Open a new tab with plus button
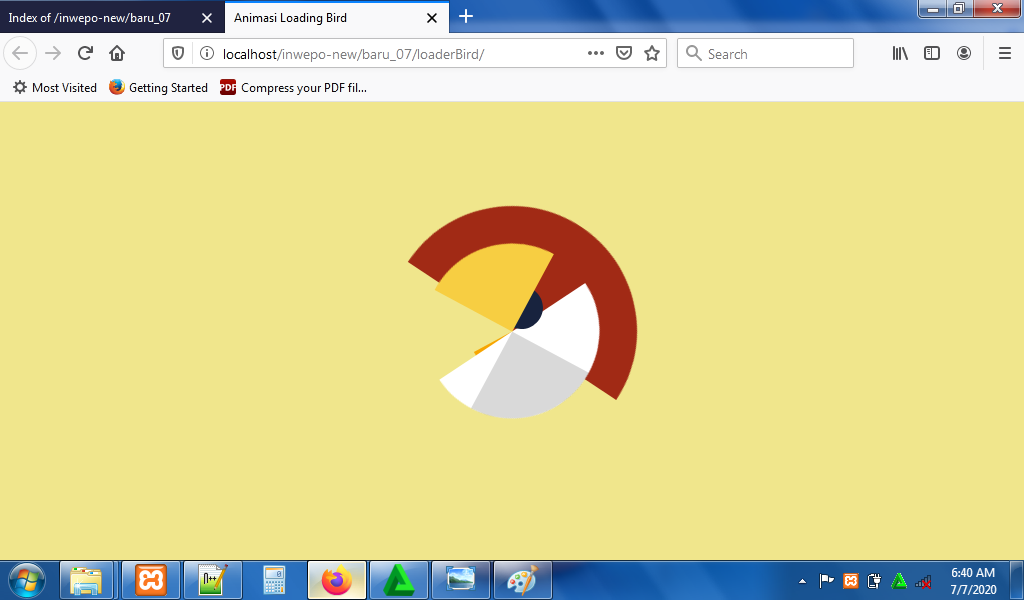This screenshot has height=600, width=1024. (466, 17)
